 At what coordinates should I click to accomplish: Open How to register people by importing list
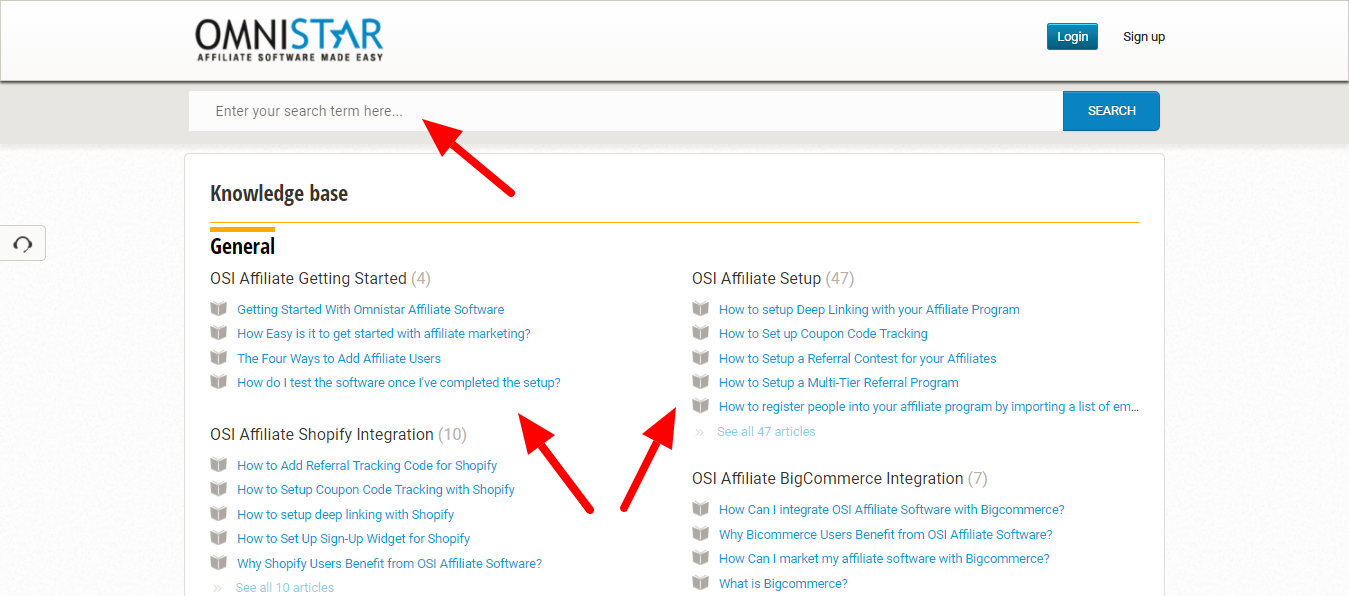929,407
